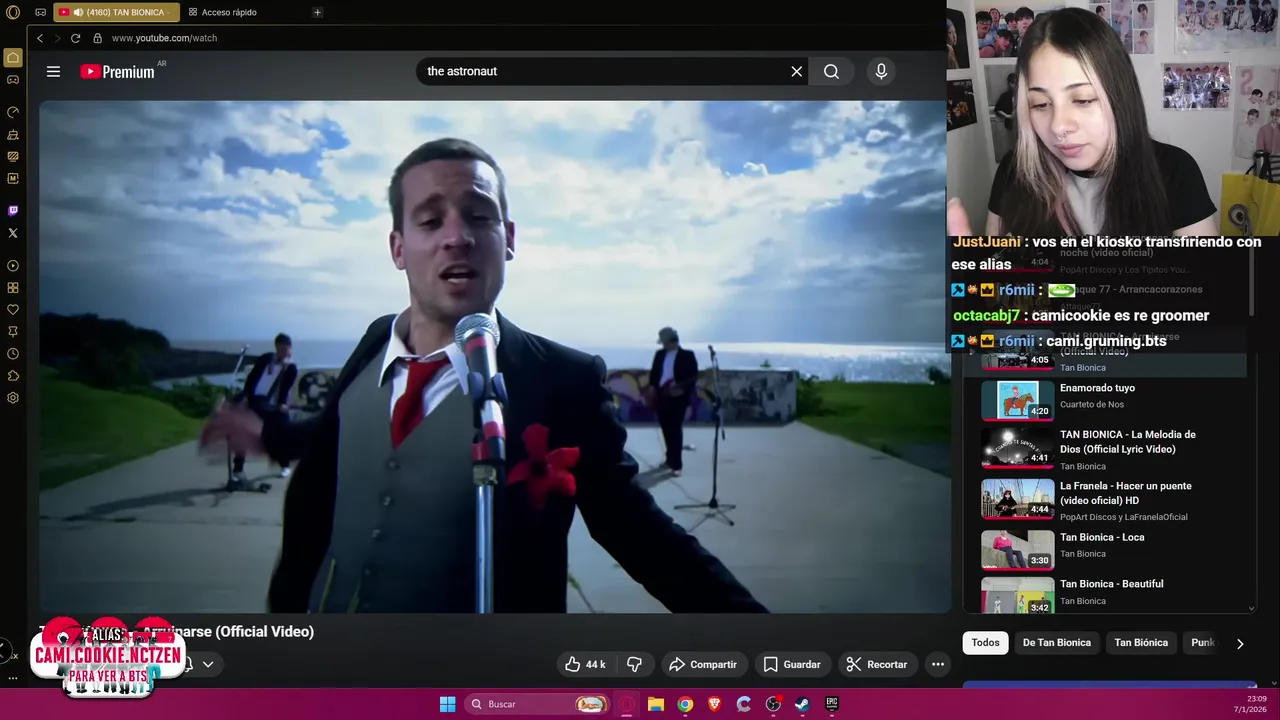Open a new tab with plus
Screen dimensions: 1280x720
coord(317,12)
